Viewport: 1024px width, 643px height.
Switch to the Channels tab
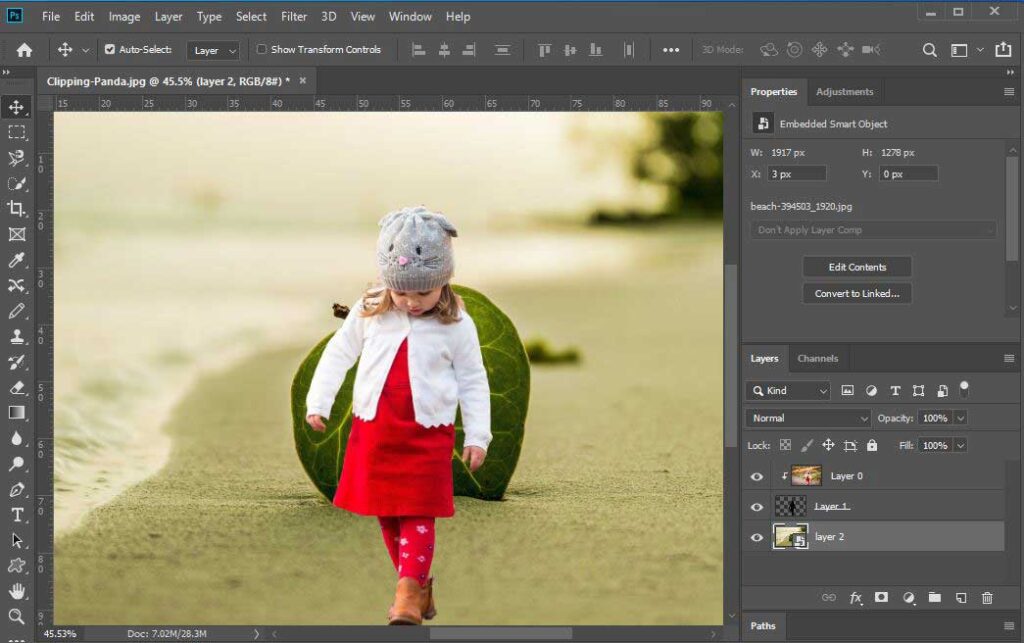[818, 358]
